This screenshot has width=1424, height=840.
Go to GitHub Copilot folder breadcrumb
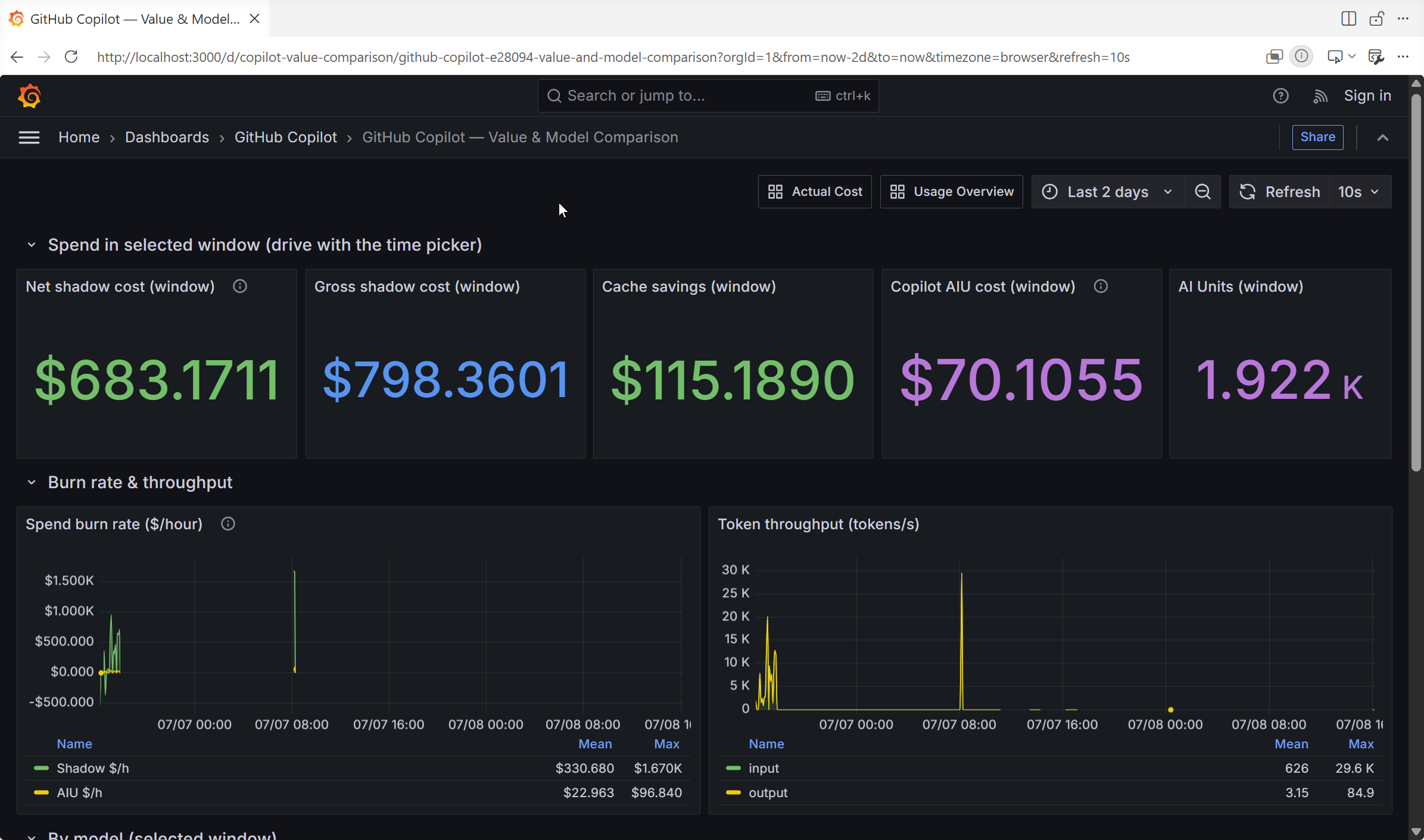pos(285,138)
